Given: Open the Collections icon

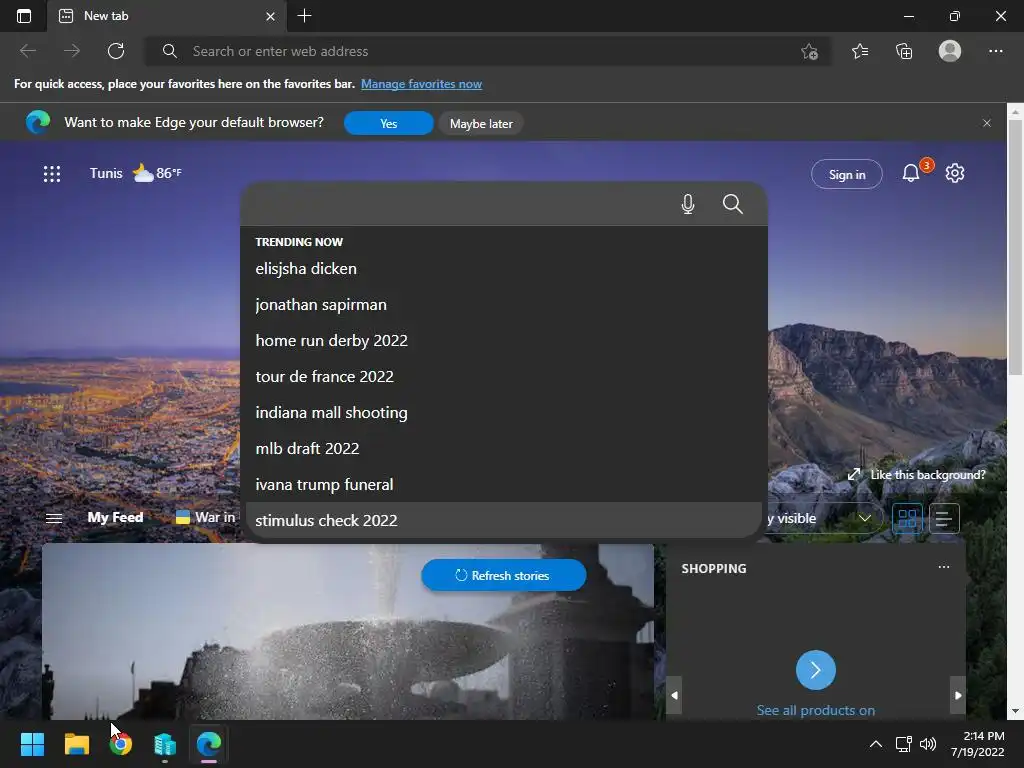Looking at the screenshot, I should pos(904,51).
